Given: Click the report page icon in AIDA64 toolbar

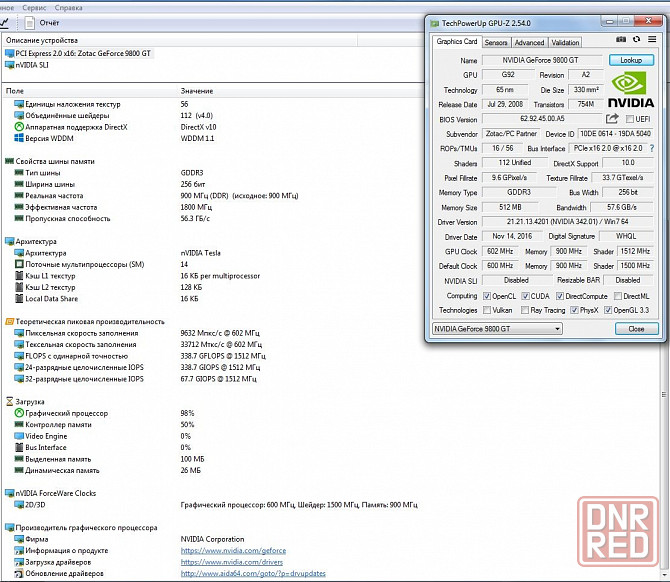Looking at the screenshot, I should [29, 23].
